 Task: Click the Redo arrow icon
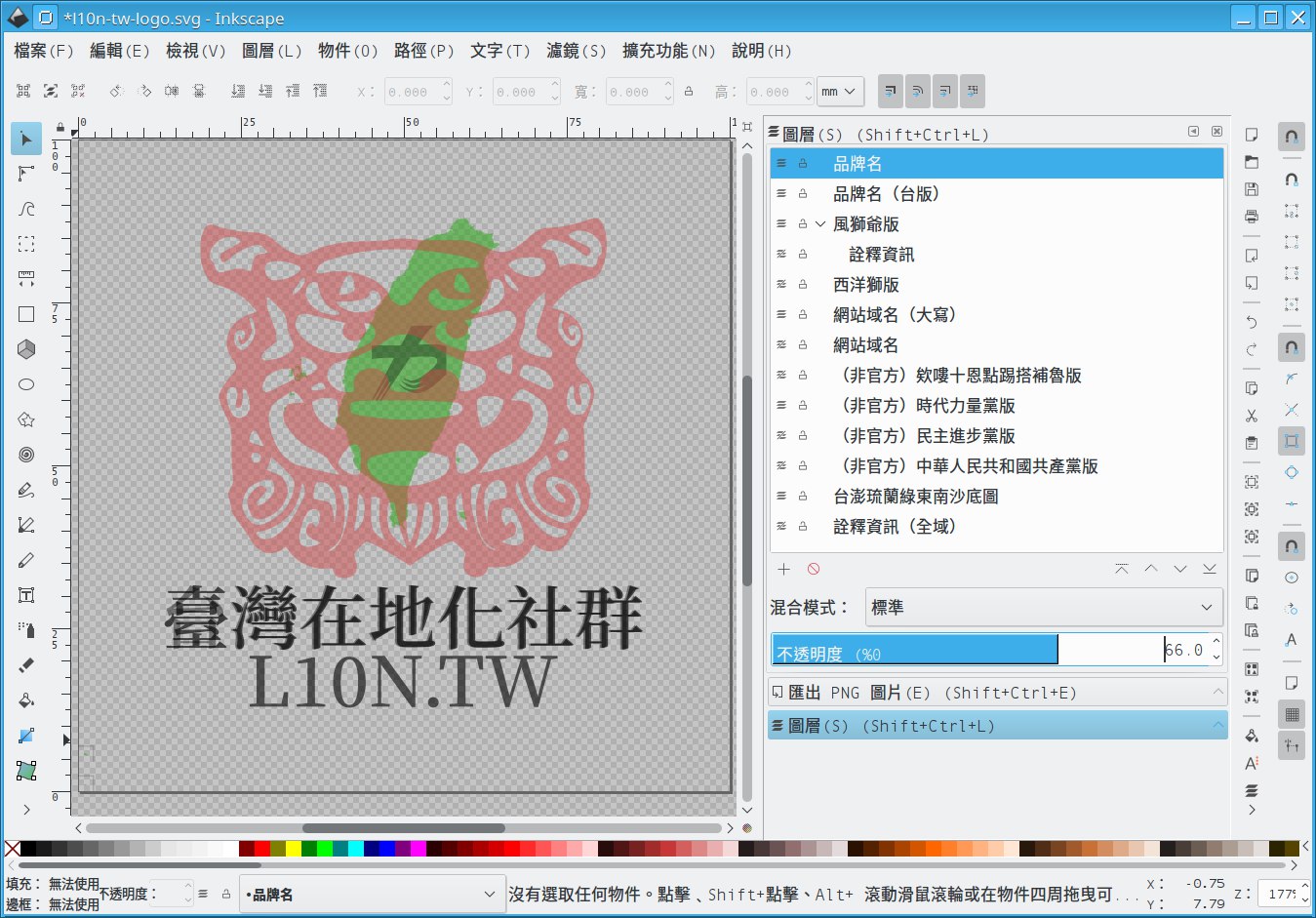click(1252, 349)
